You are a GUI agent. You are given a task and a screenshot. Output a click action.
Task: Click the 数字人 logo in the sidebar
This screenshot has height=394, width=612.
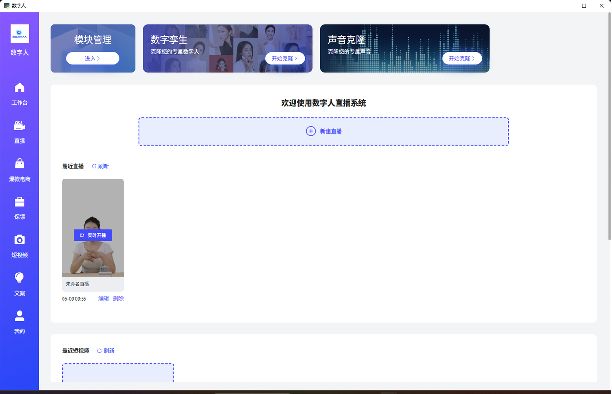click(x=20, y=34)
